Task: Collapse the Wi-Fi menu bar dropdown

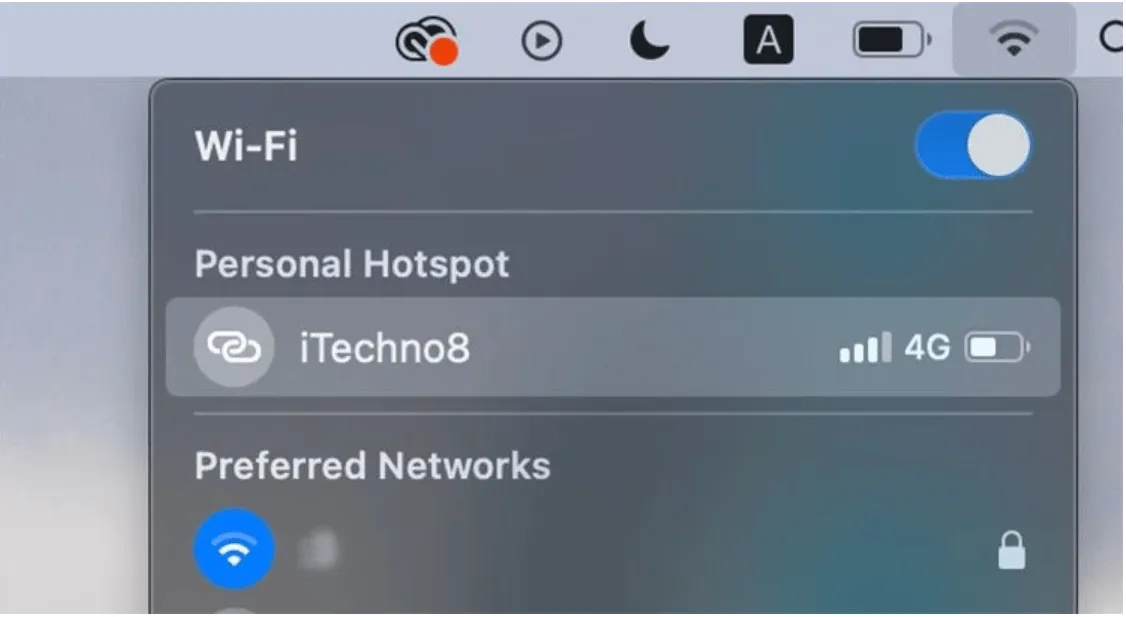Action: (1013, 39)
